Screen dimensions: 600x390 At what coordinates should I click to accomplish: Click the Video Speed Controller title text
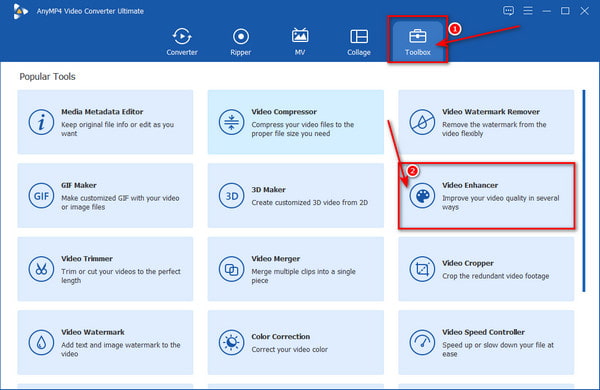tap(483, 332)
